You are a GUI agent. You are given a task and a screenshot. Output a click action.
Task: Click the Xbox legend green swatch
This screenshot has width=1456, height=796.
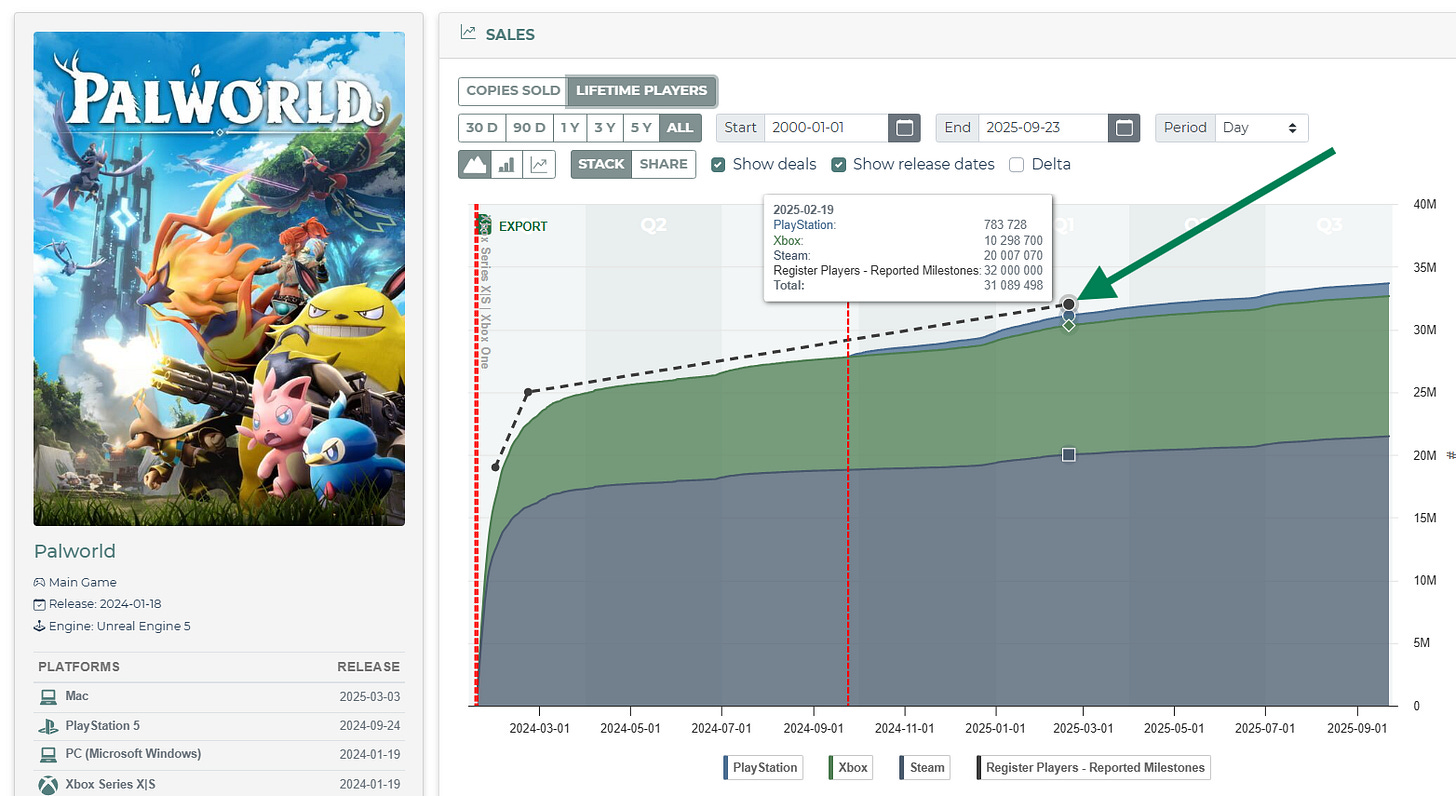831,767
